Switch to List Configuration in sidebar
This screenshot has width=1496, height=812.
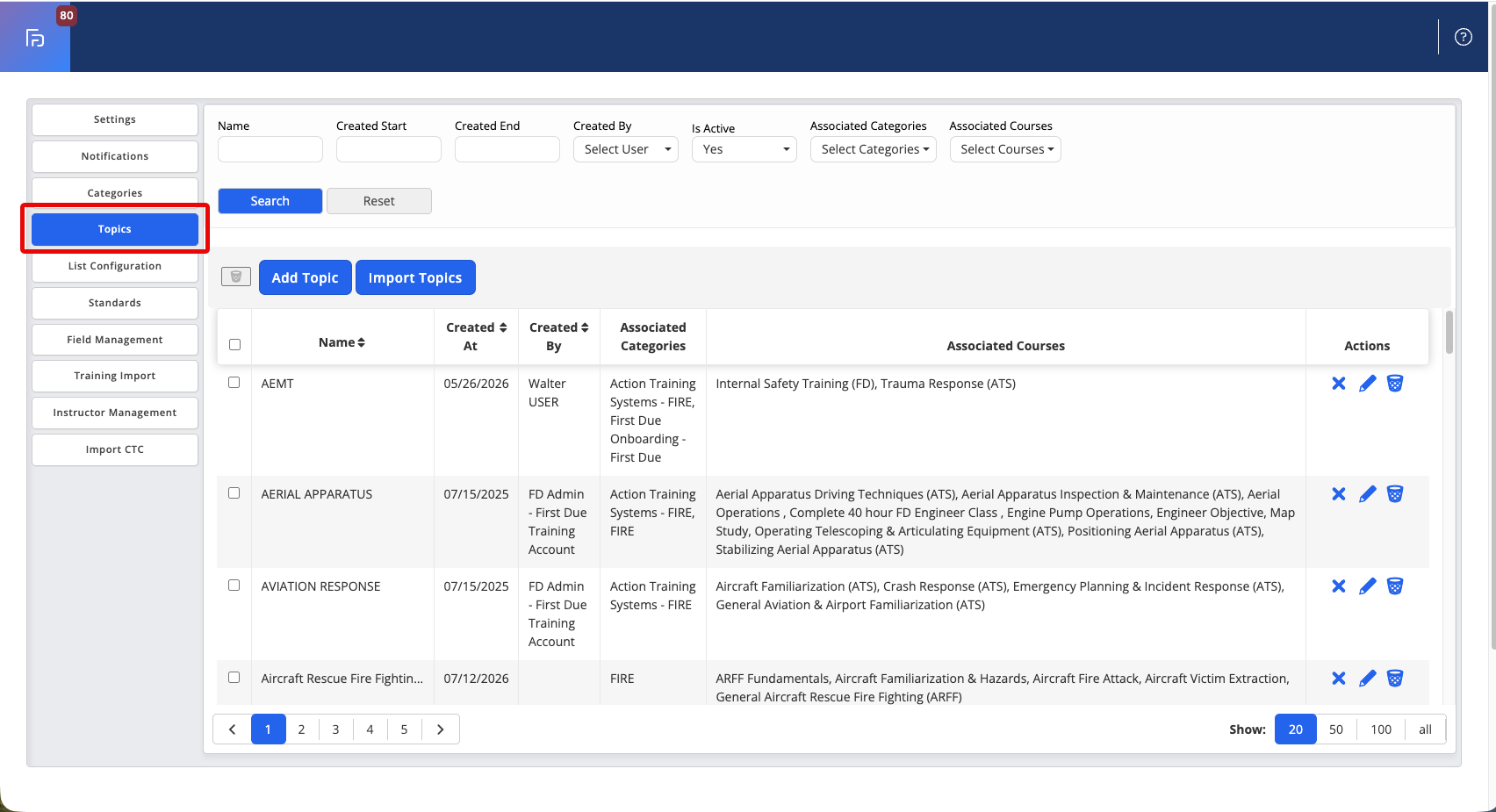(115, 266)
